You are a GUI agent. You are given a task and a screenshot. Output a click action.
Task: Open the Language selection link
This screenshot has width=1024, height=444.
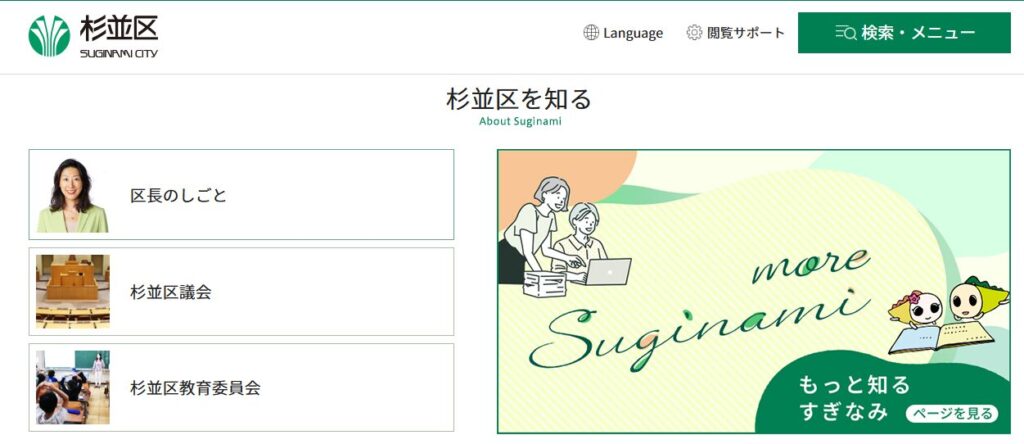coord(623,33)
